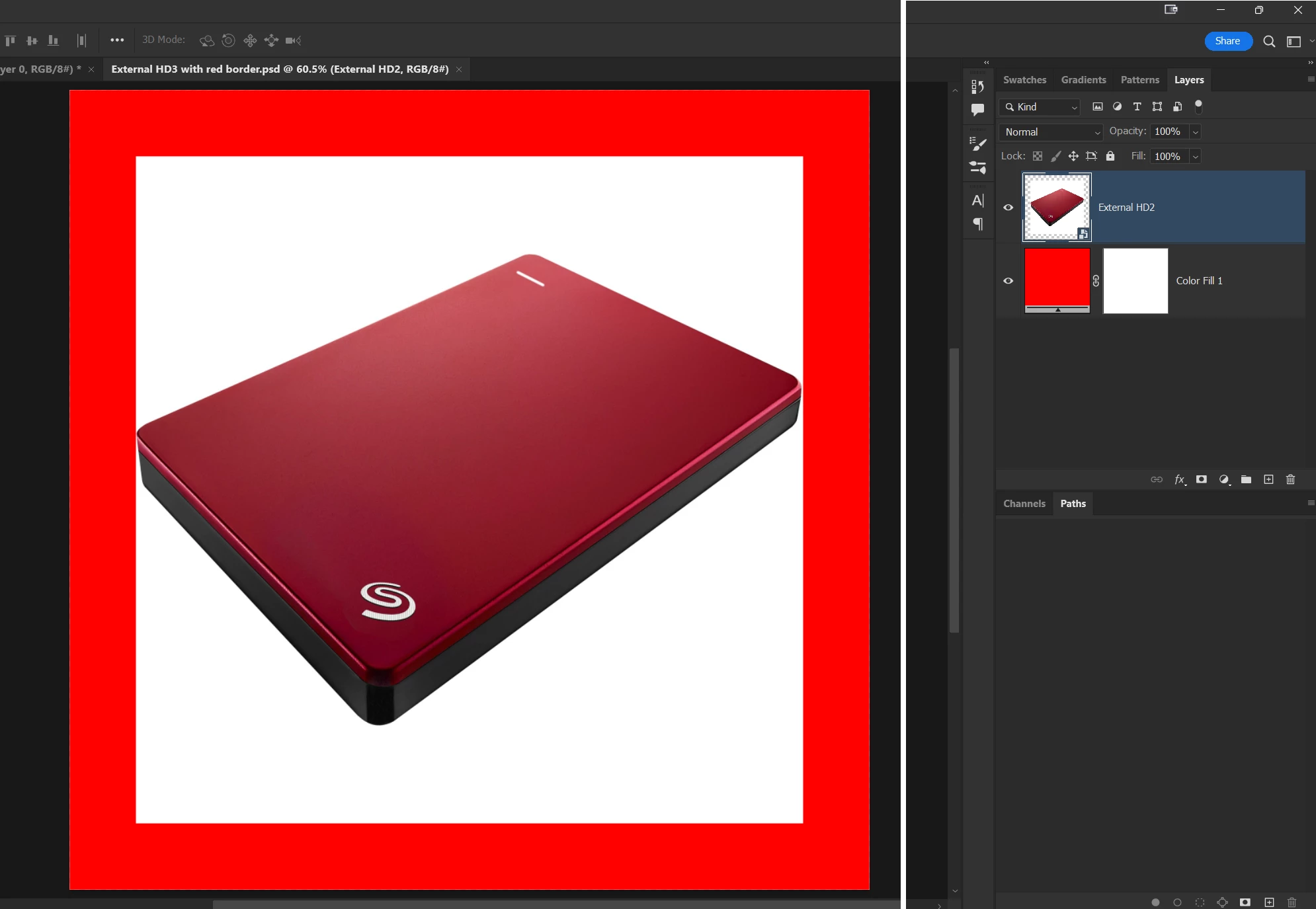Hide the External HD2 layer
This screenshot has height=909, width=1316.
pos(1008,208)
